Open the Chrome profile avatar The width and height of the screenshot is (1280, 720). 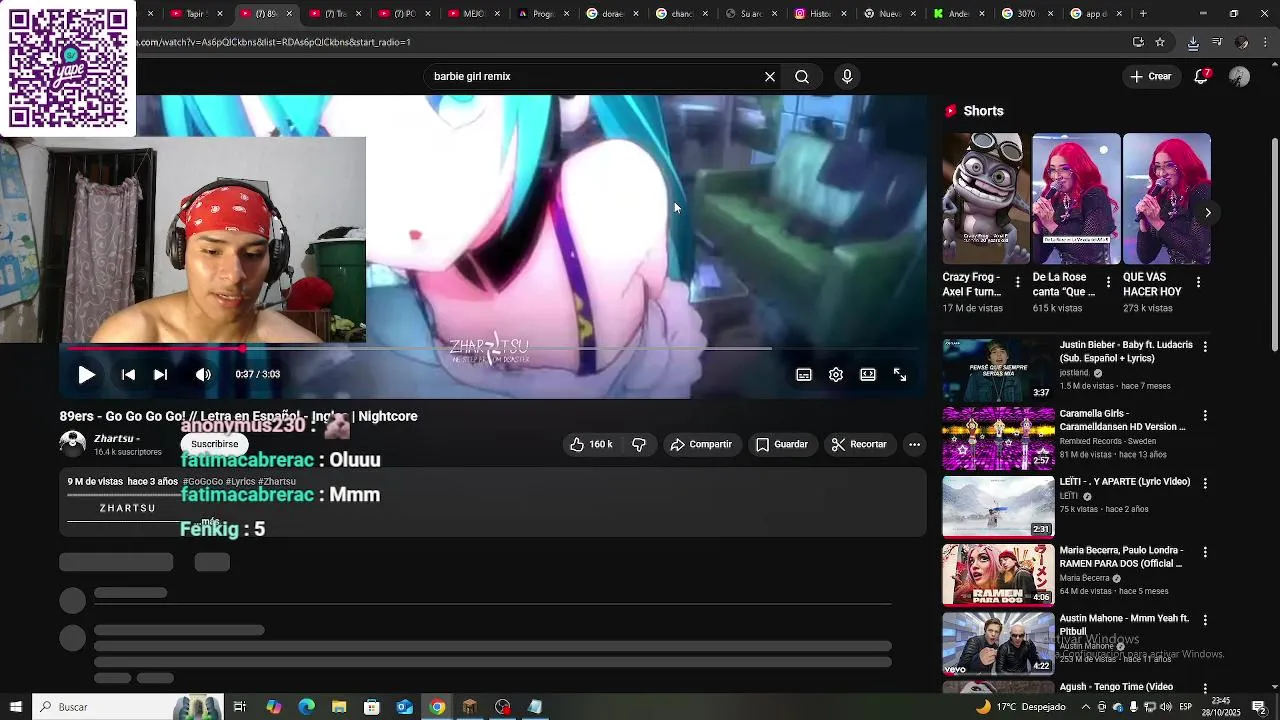tap(1242, 42)
